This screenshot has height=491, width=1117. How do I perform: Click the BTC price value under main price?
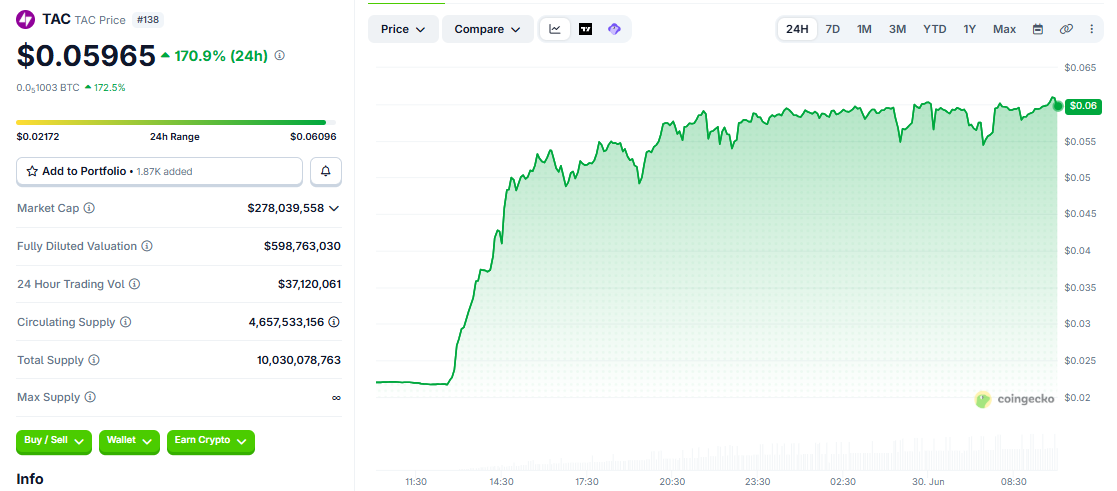[48, 88]
